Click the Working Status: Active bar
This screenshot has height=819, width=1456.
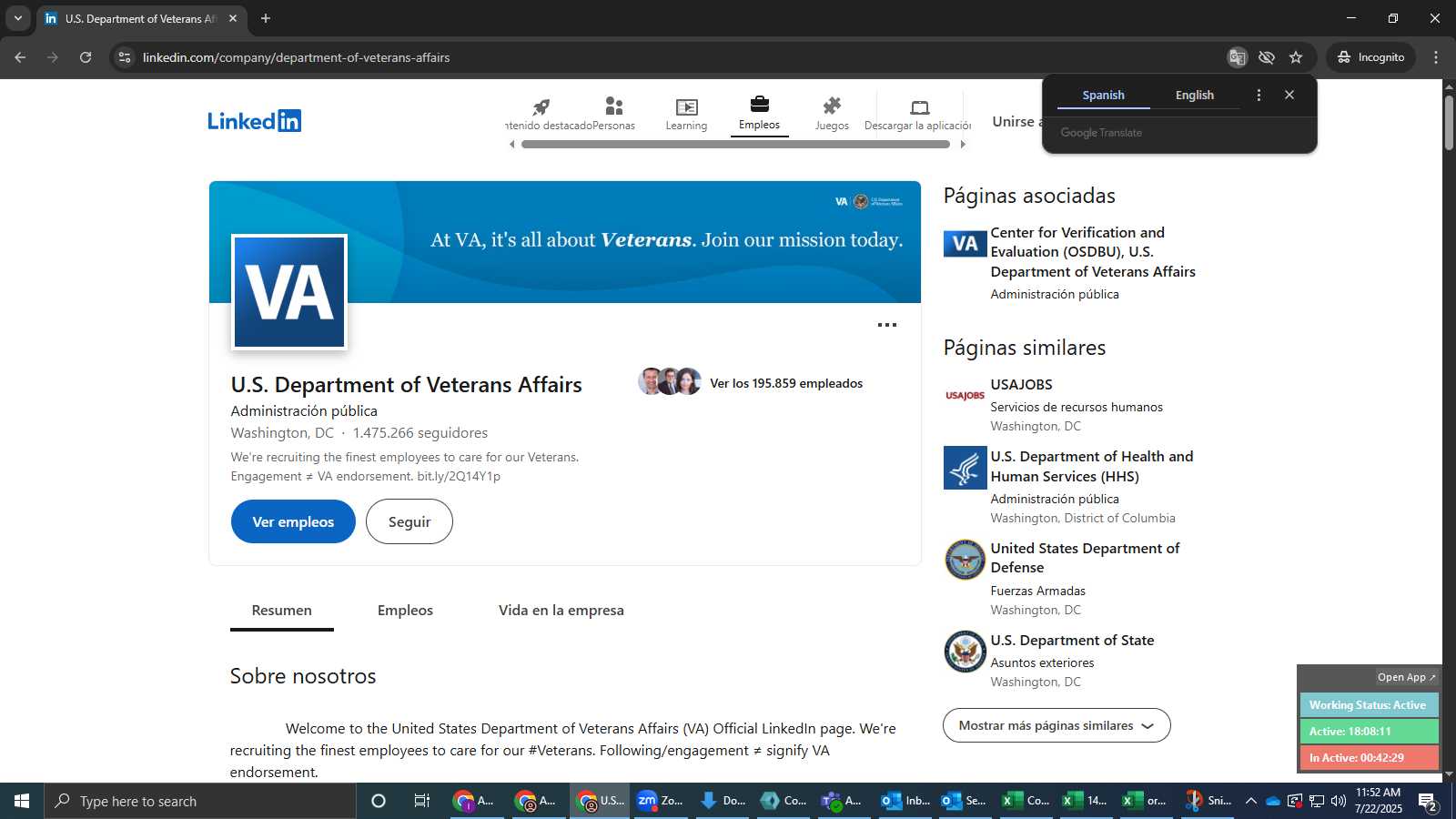point(1369,705)
